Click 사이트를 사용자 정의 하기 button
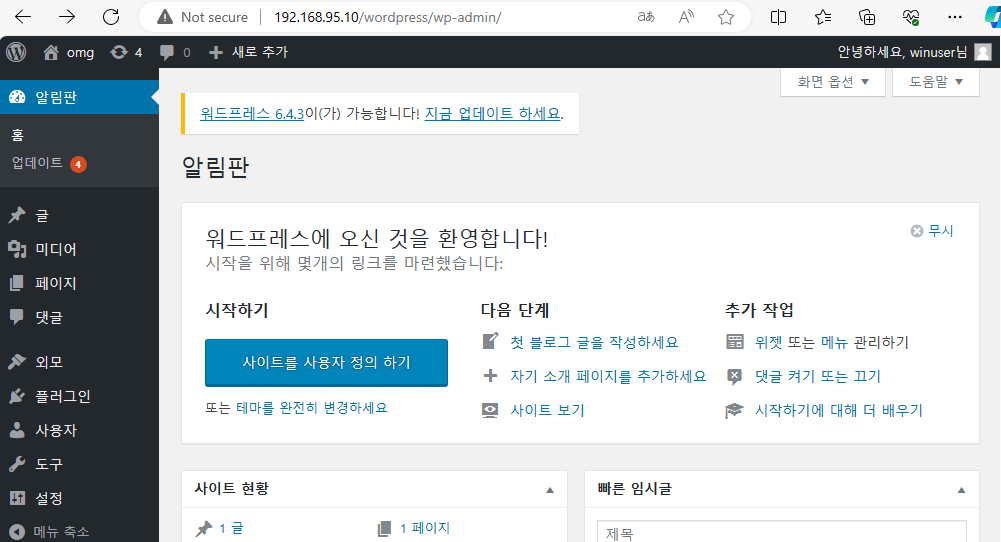1001x542 pixels. 326,363
